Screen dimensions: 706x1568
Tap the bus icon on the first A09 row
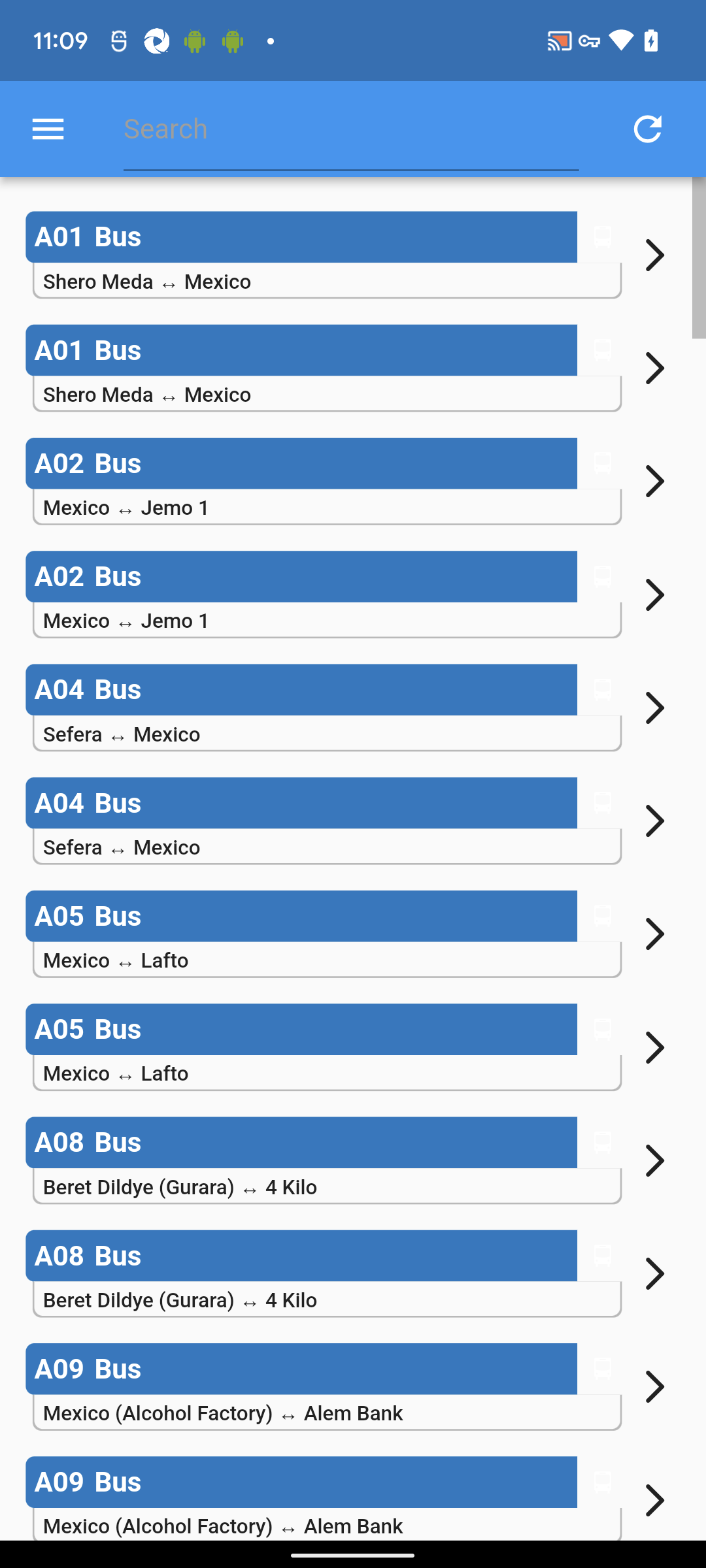point(602,1368)
